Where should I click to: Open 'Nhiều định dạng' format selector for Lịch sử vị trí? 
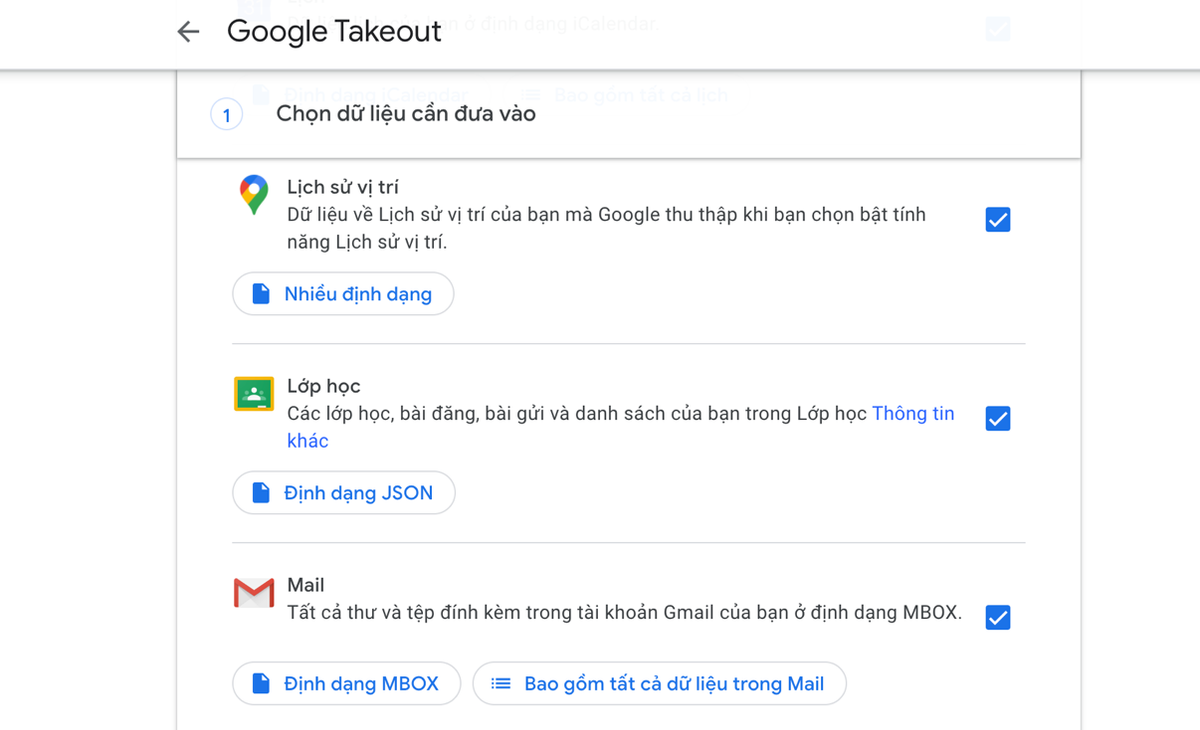[343, 293]
